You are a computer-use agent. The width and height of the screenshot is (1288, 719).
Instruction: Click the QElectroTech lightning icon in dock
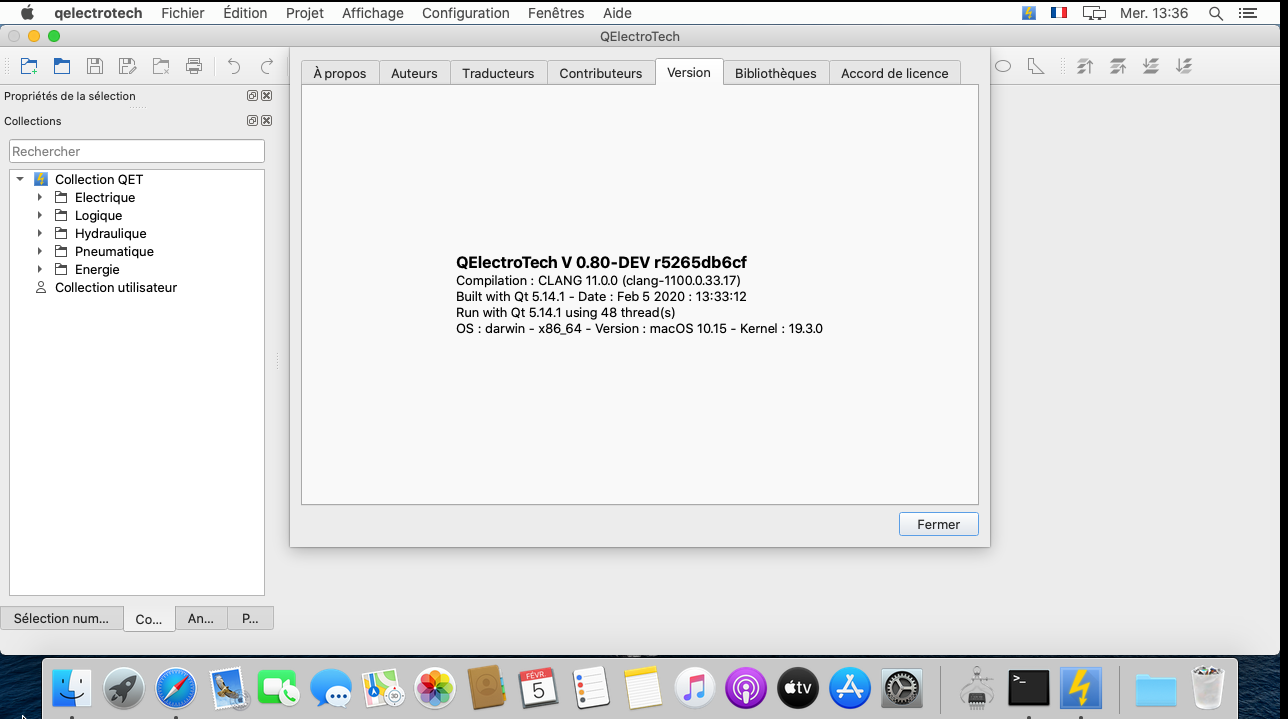pos(1080,688)
